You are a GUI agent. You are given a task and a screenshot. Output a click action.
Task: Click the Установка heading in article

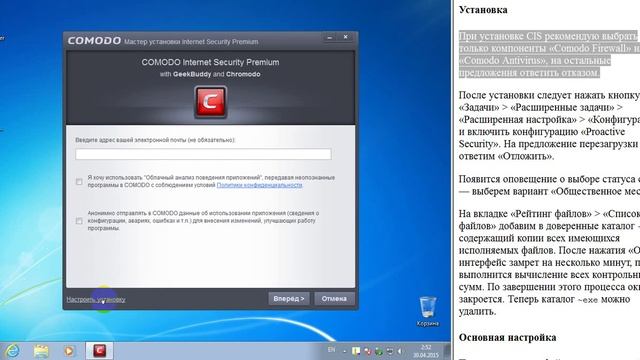coord(483,10)
